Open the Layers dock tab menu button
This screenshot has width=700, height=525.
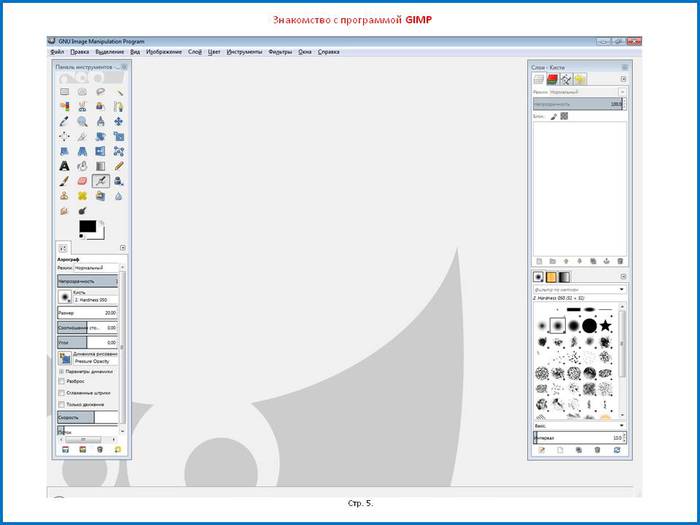coord(624,79)
